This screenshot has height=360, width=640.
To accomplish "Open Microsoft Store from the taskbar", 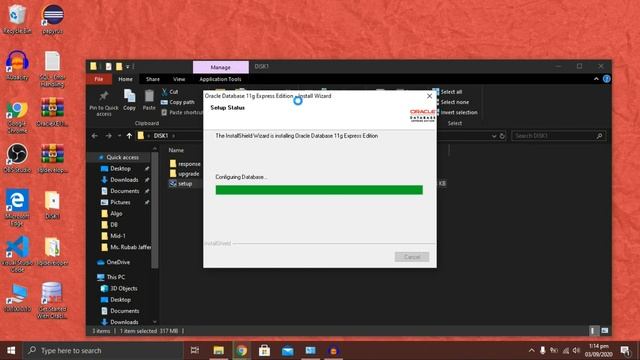I will pyautogui.click(x=264, y=350).
